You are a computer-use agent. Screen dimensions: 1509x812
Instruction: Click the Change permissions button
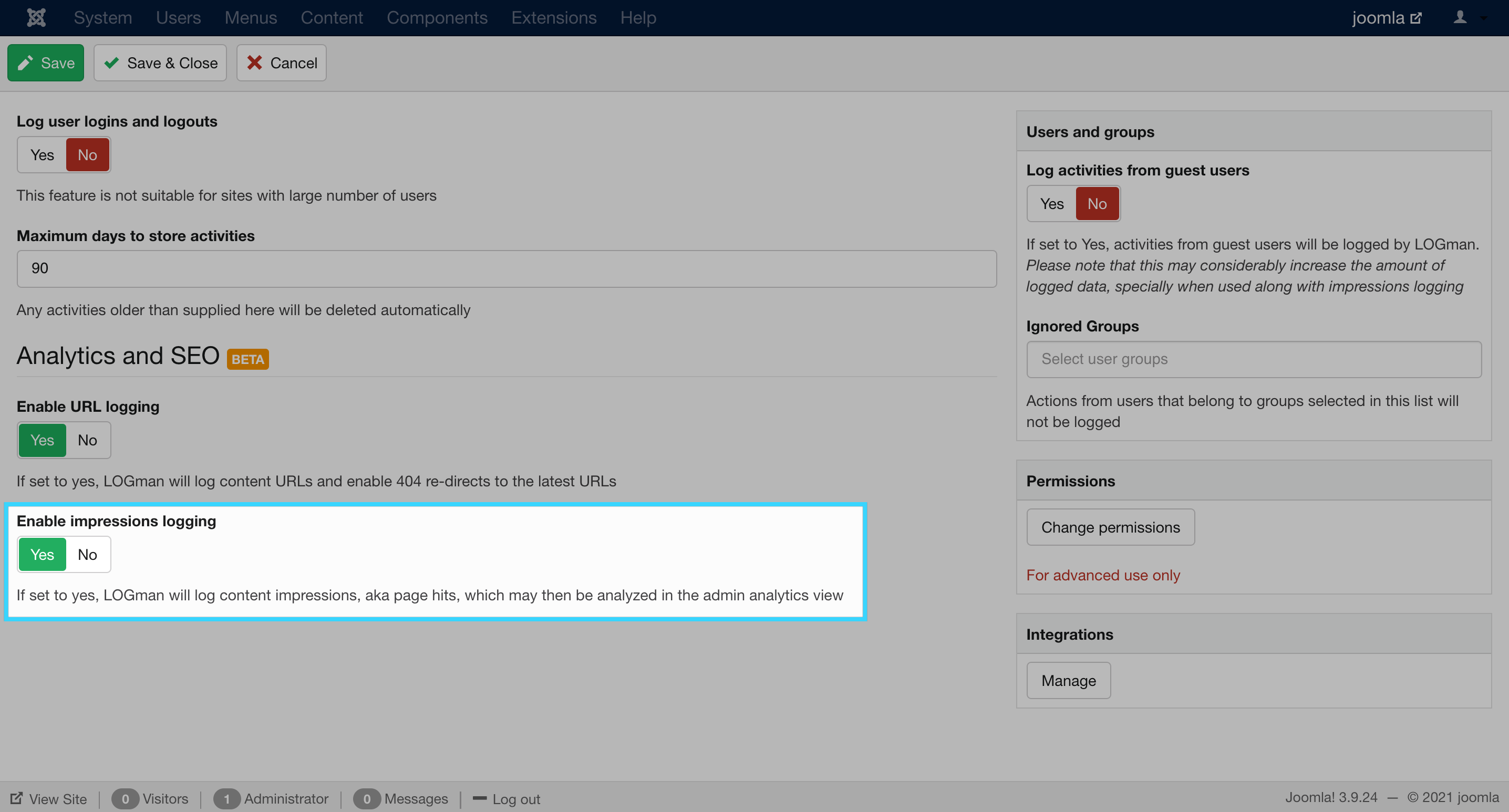pos(1110,527)
